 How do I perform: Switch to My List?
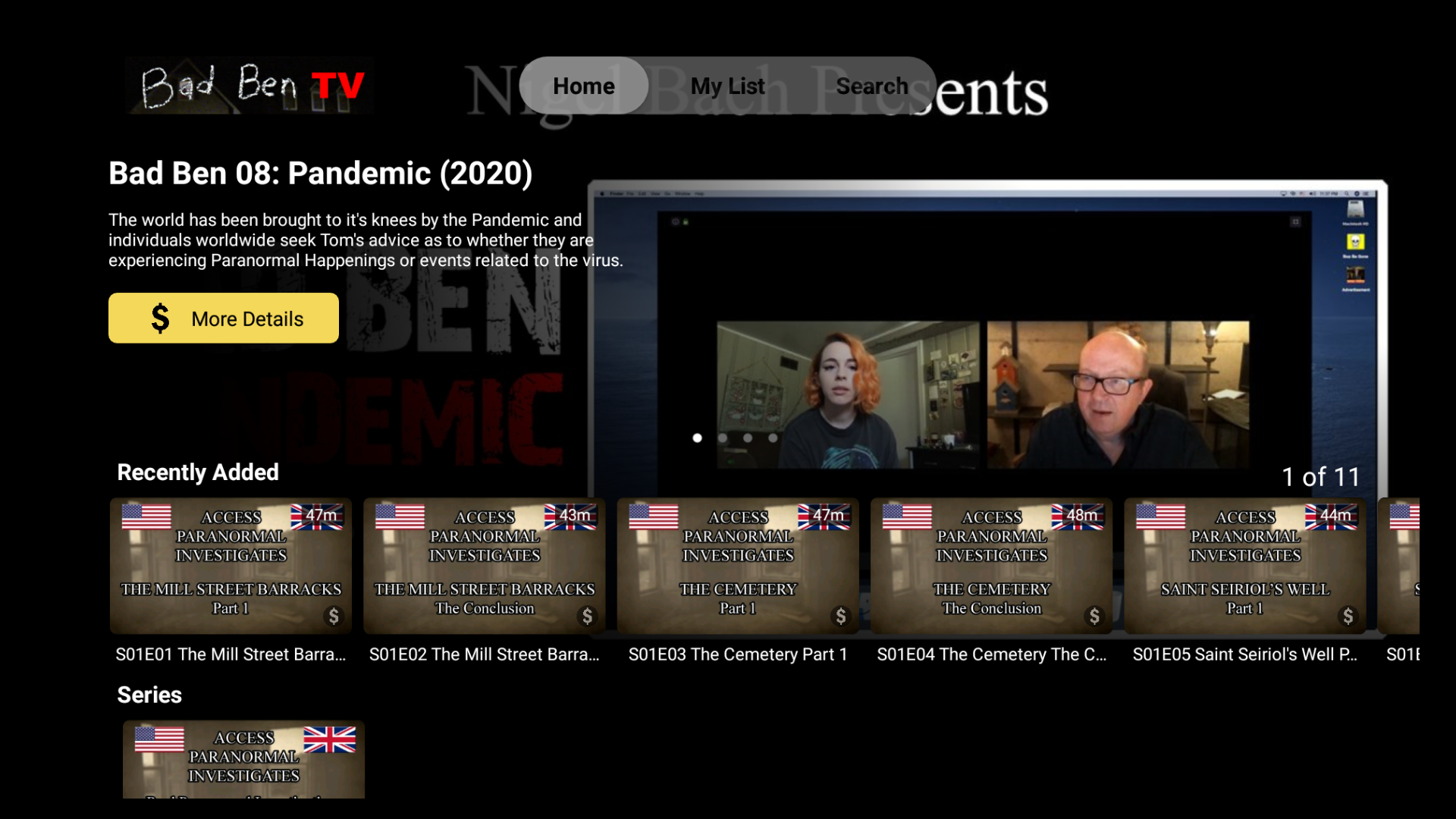tap(727, 86)
